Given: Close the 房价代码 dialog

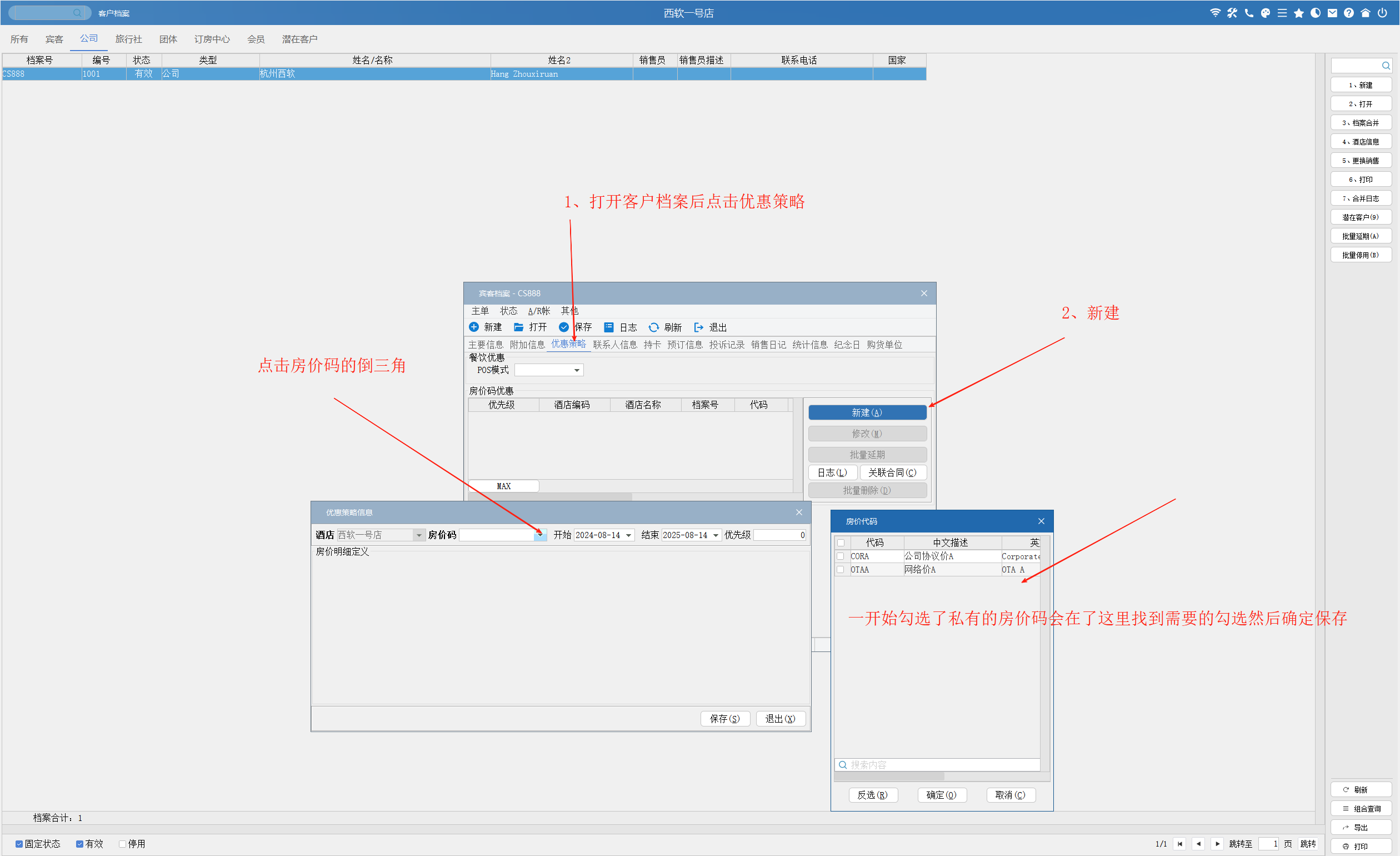Looking at the screenshot, I should click(1041, 521).
